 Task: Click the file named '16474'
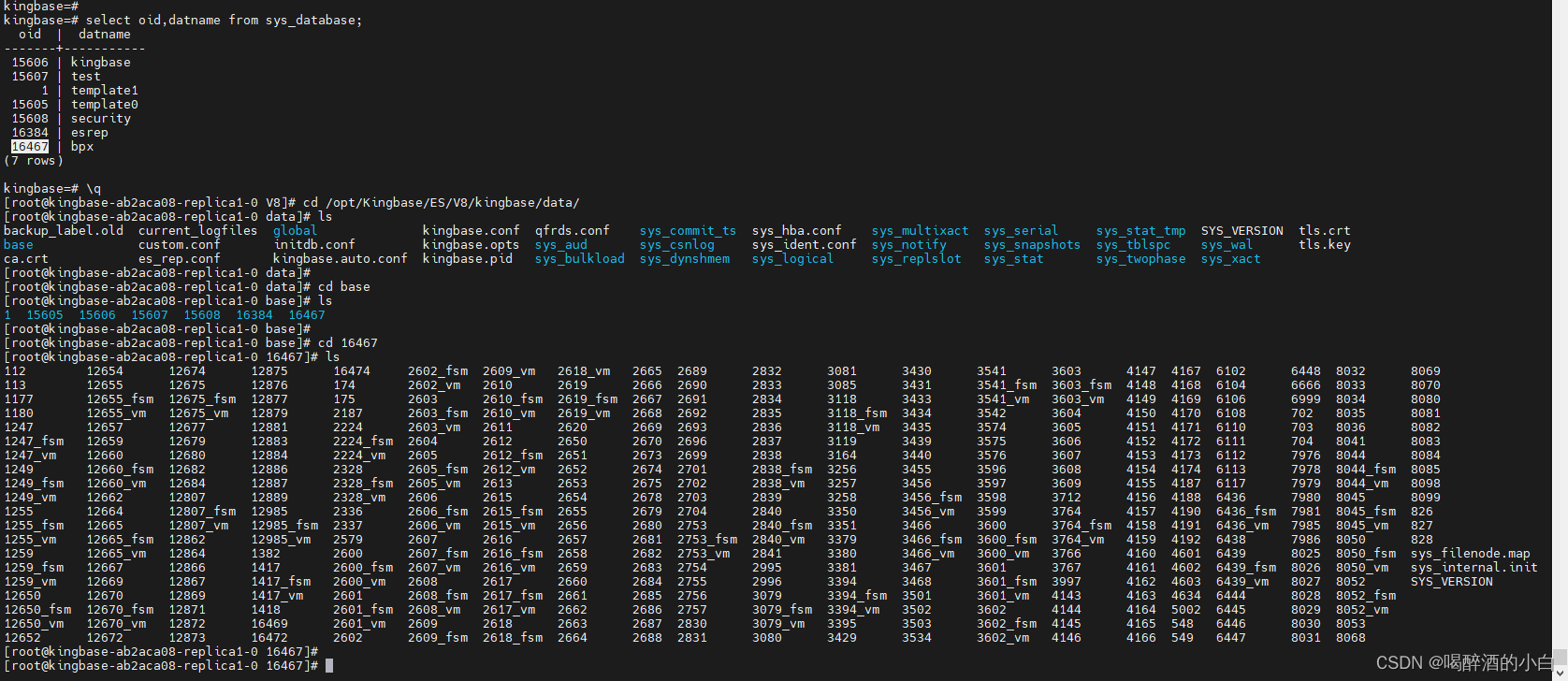tap(352, 371)
